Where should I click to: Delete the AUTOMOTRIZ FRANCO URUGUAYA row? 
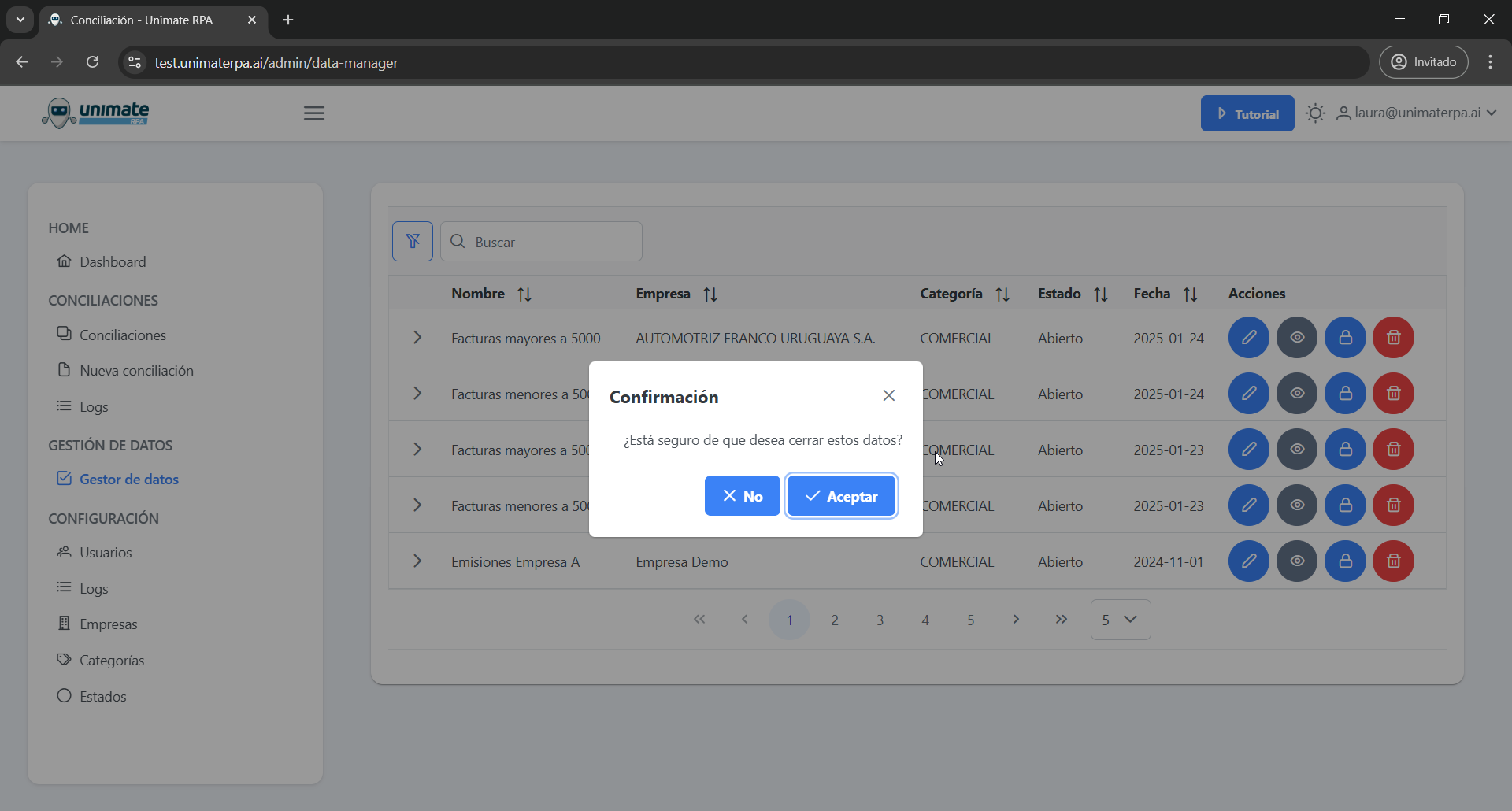click(x=1393, y=338)
